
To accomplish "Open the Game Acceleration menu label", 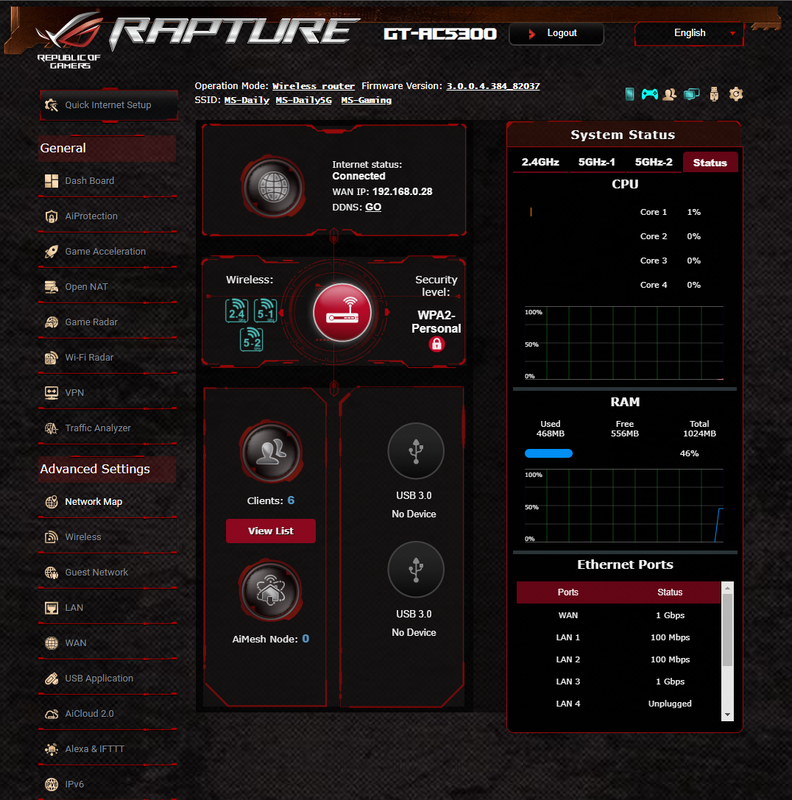I will (x=105, y=252).
